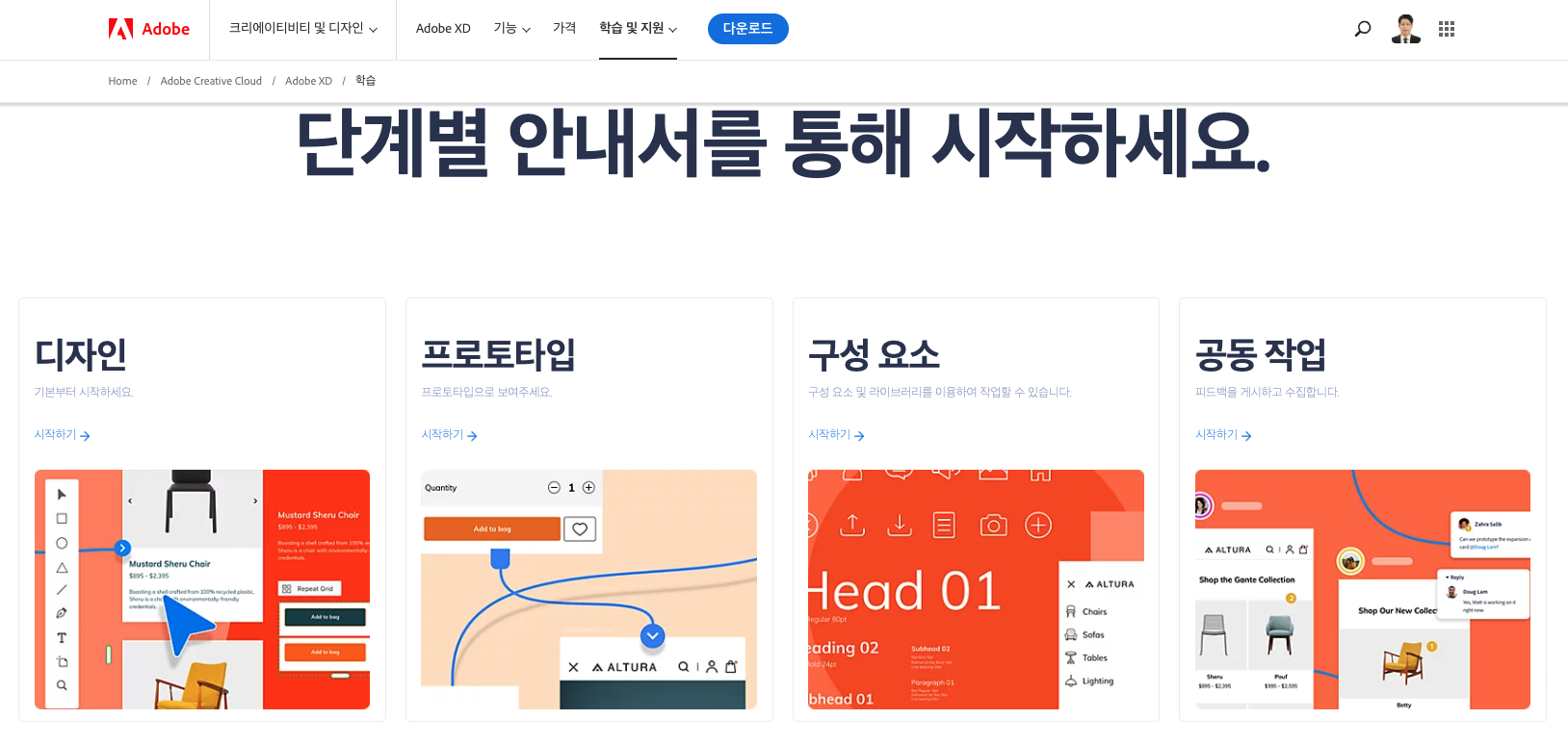Go to Adobe XD breadcrumb
This screenshot has height=745, width=1568.
tap(308, 81)
